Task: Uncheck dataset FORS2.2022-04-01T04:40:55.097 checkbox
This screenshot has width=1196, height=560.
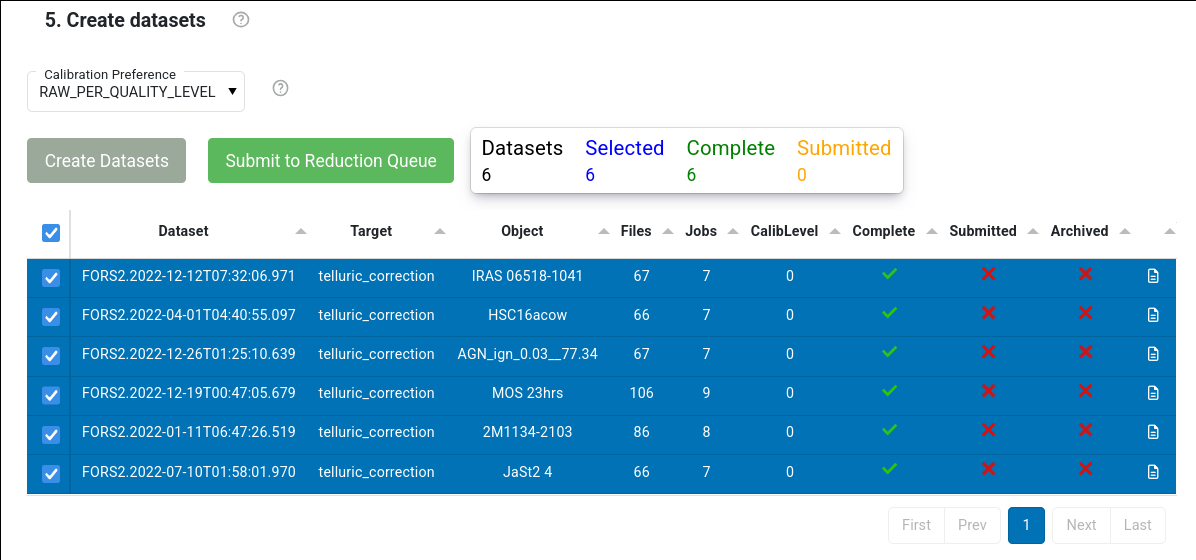Action: point(50,317)
